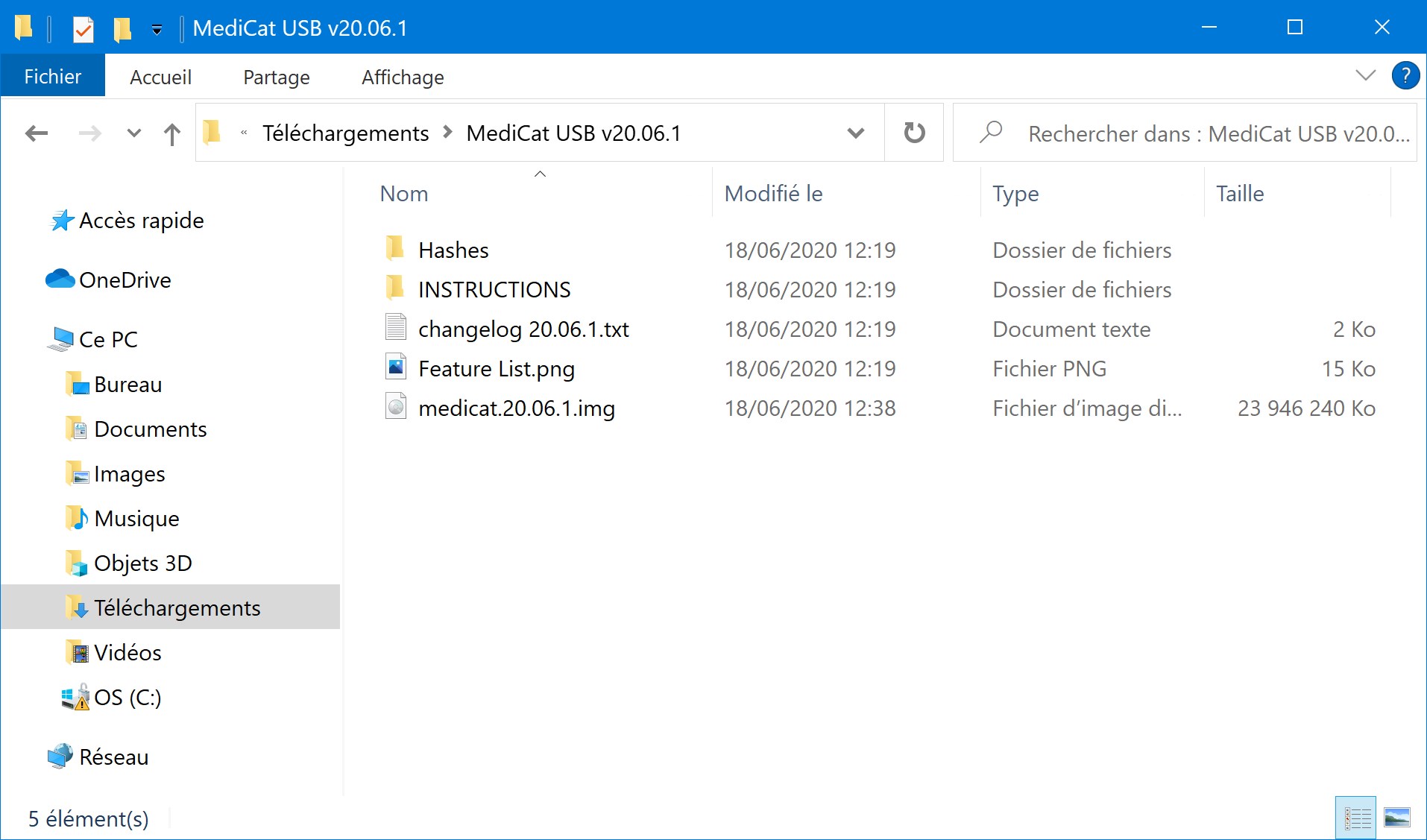
Task: Select the Hashes folder
Action: 453,250
